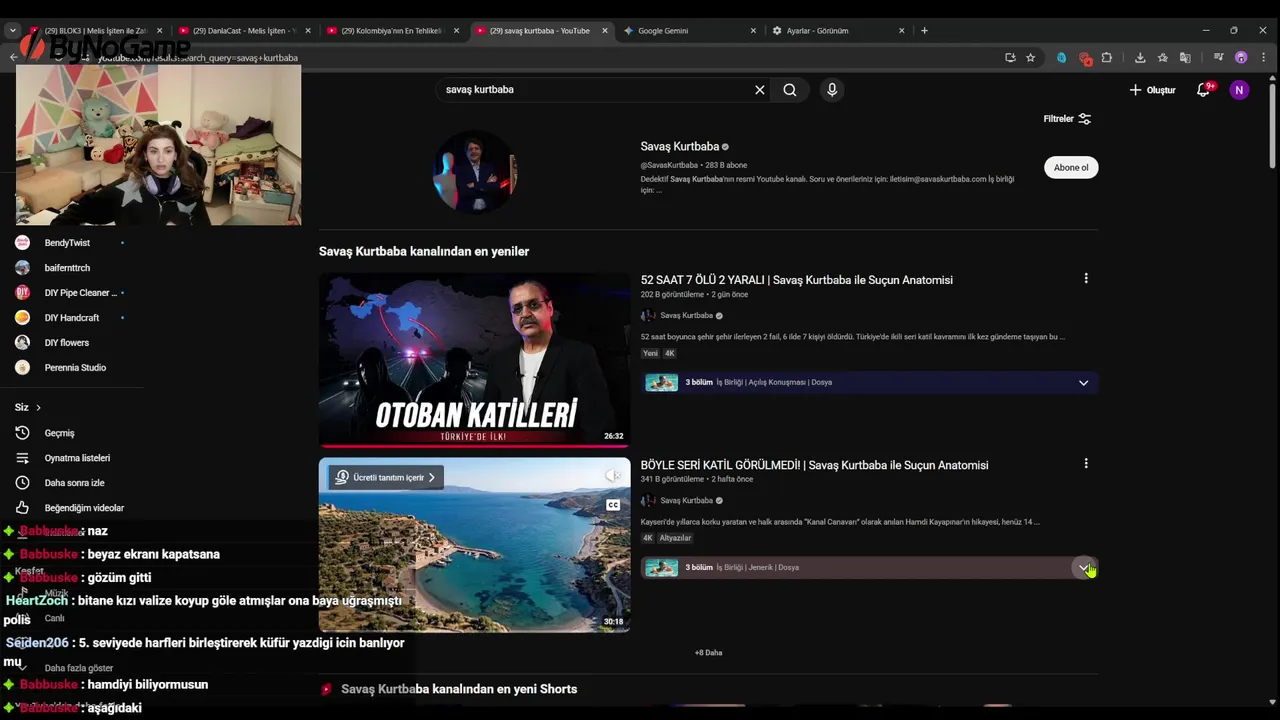
Task: Expand sidebar with Daha fazla göster
Action: [78, 668]
